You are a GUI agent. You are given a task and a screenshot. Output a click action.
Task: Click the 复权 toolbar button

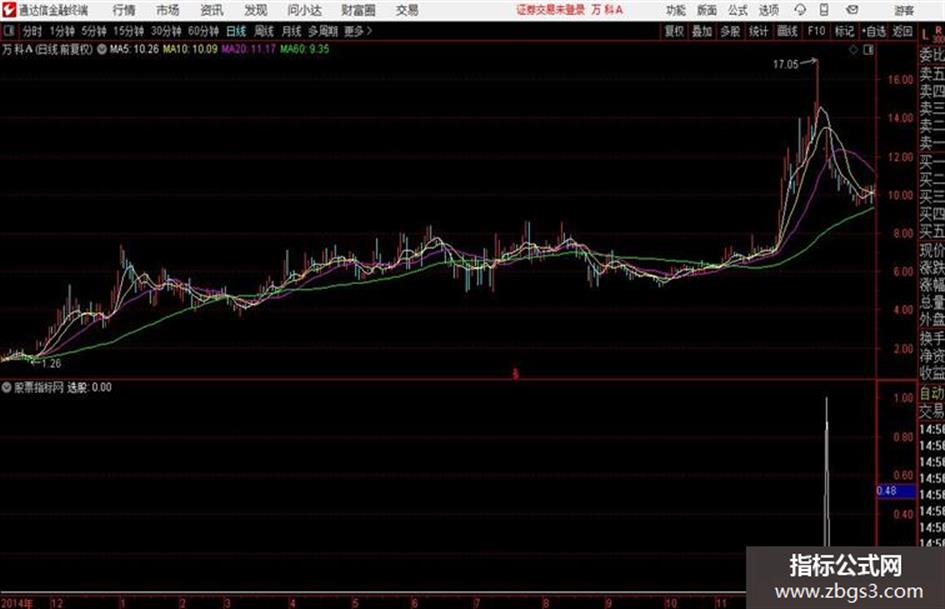coord(674,31)
